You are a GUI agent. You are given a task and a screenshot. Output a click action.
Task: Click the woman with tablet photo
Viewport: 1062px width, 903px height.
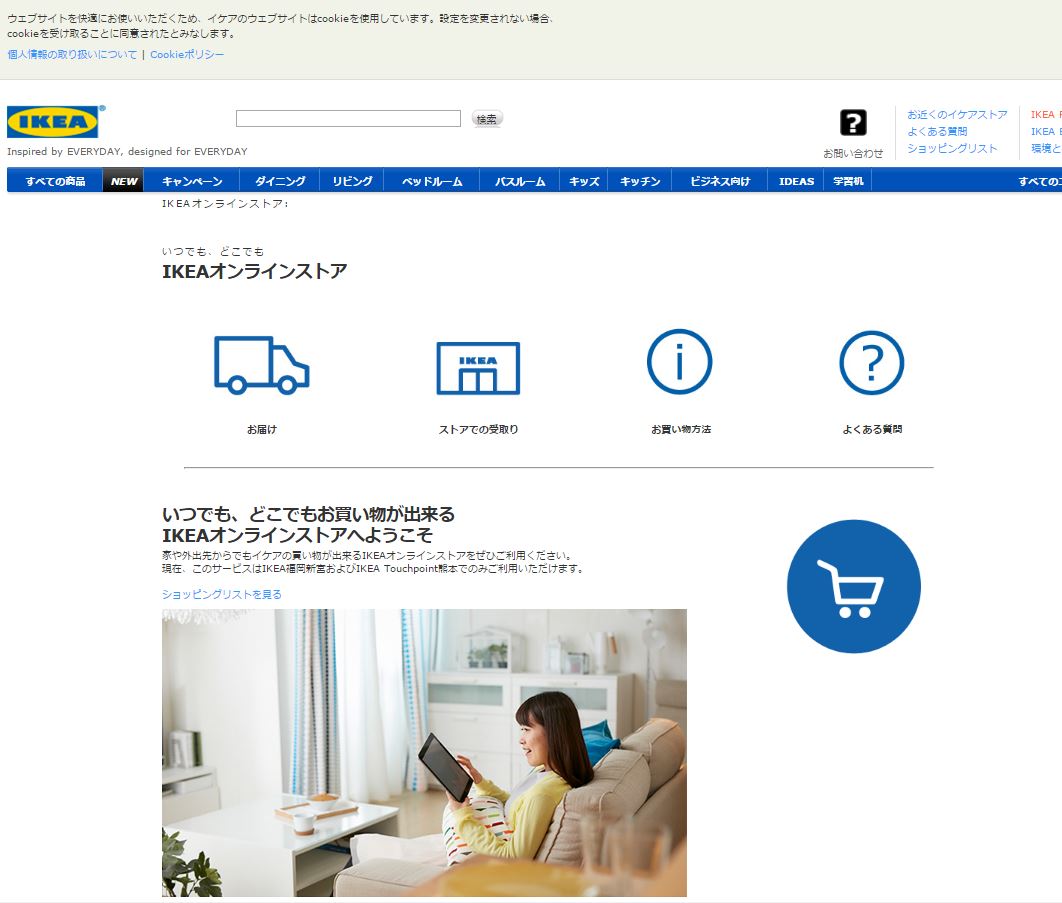pyautogui.click(x=424, y=752)
